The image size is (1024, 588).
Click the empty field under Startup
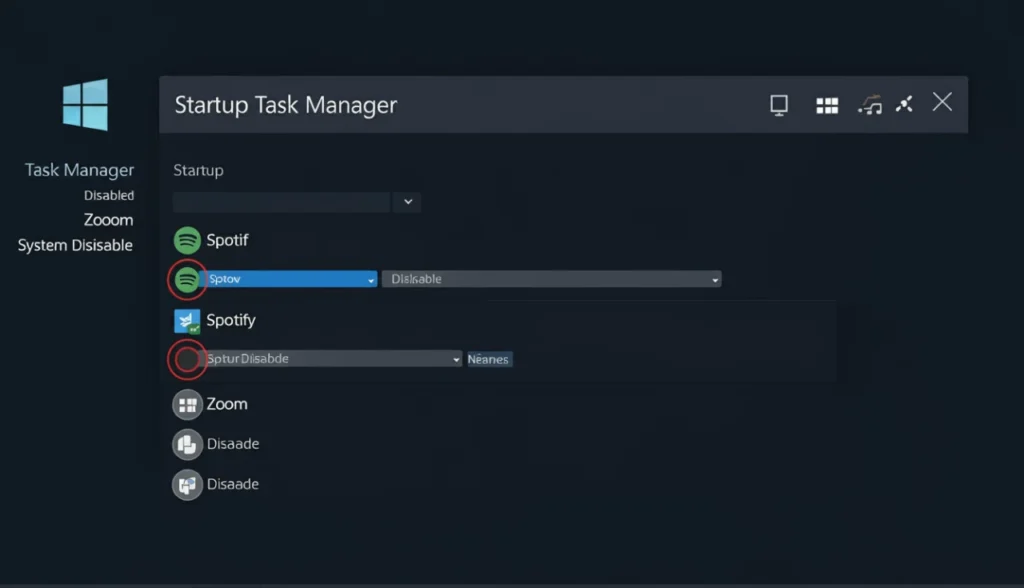[281, 202]
